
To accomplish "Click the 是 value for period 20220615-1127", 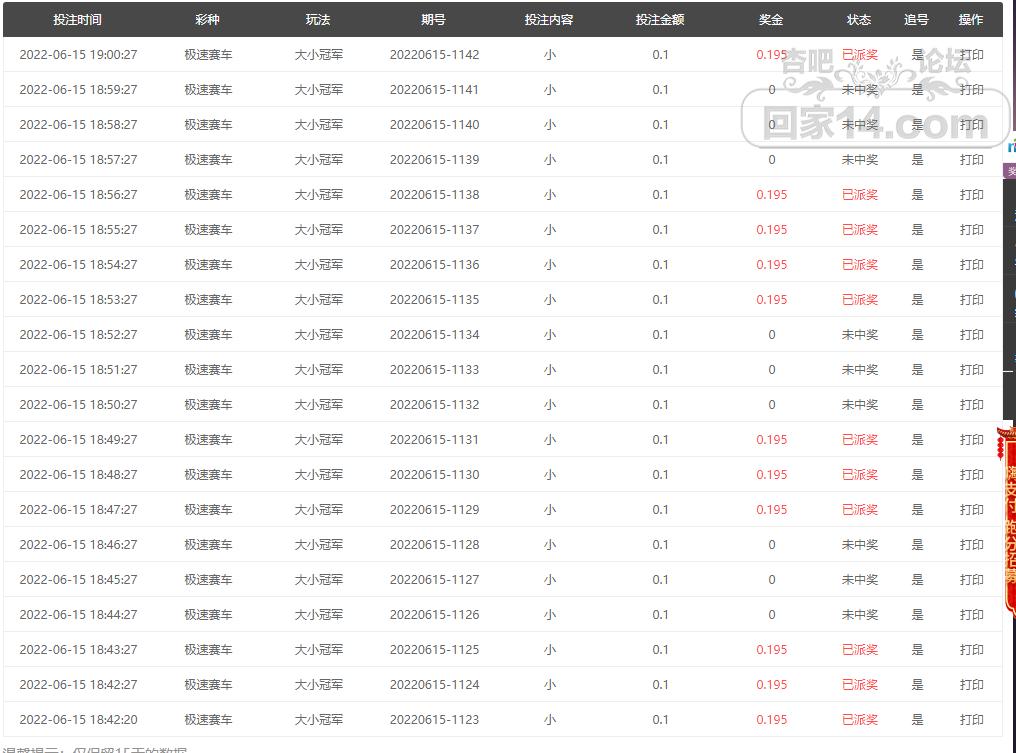I will pyautogui.click(x=917, y=579).
